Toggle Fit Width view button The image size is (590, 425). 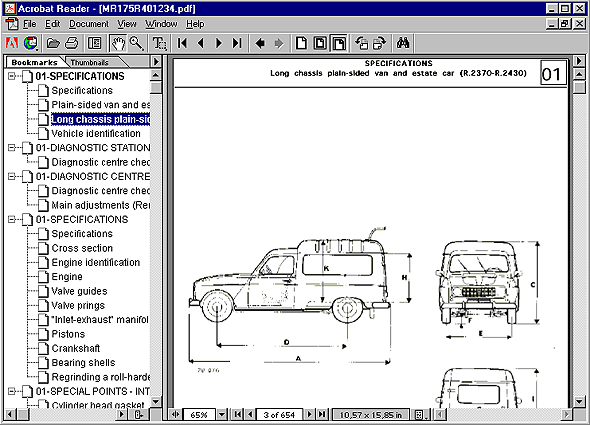339,43
